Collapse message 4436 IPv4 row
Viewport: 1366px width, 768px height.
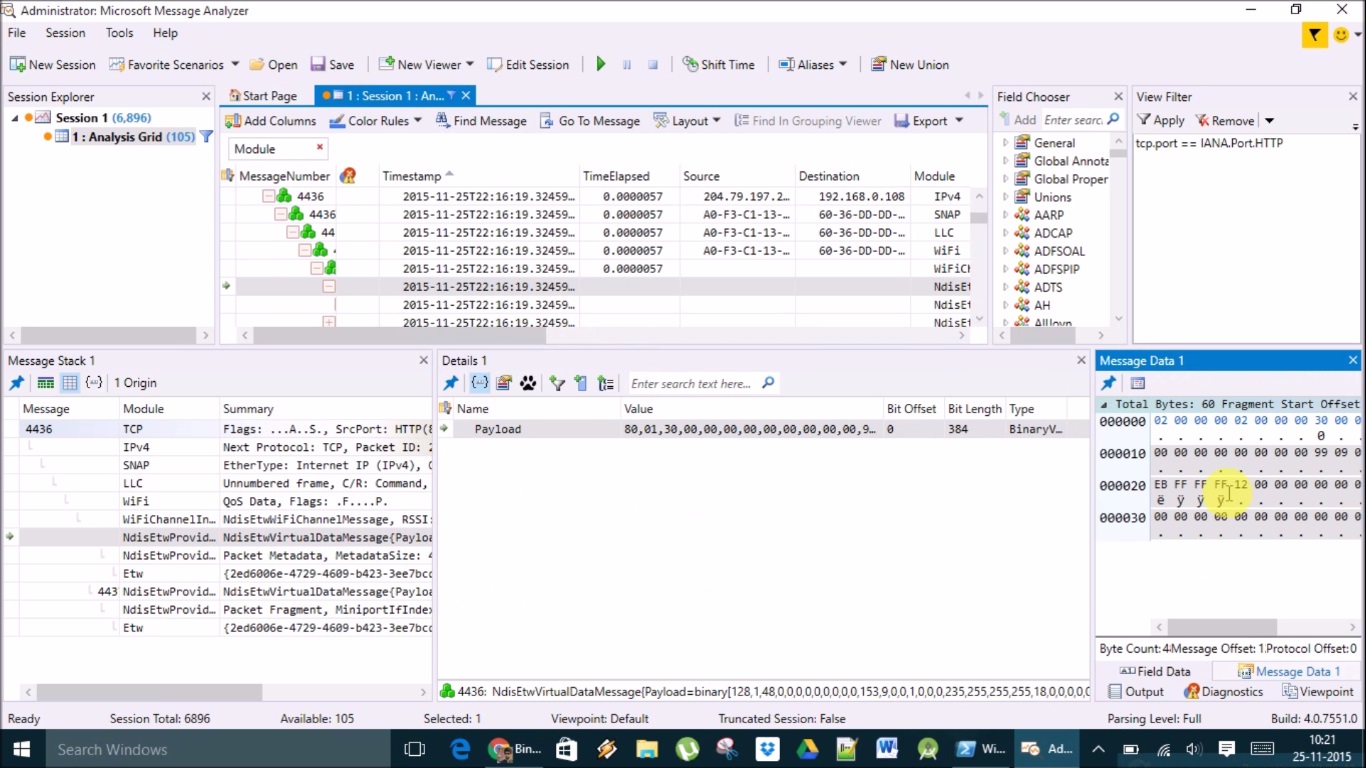pos(268,196)
